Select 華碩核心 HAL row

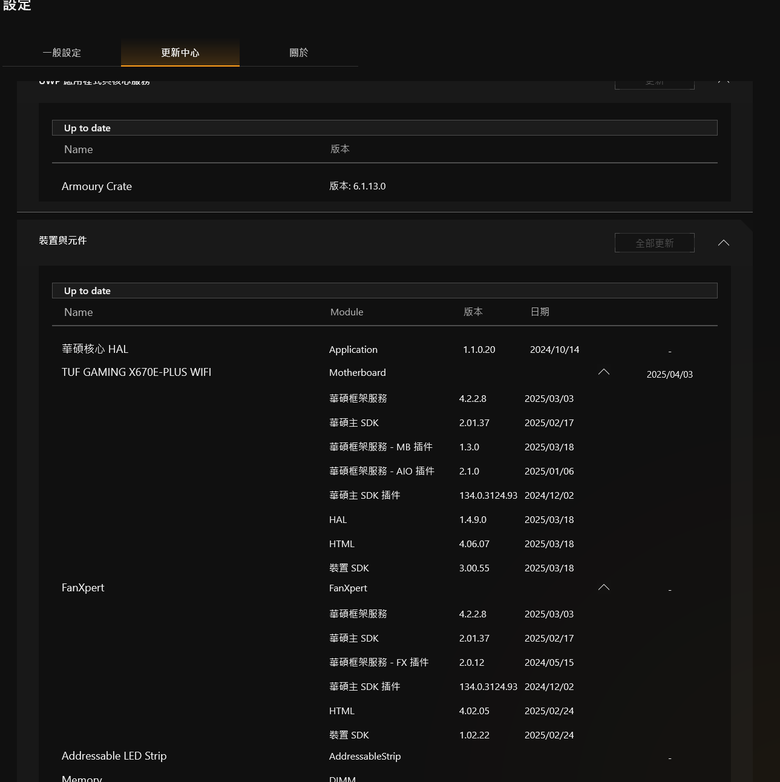coord(384,349)
